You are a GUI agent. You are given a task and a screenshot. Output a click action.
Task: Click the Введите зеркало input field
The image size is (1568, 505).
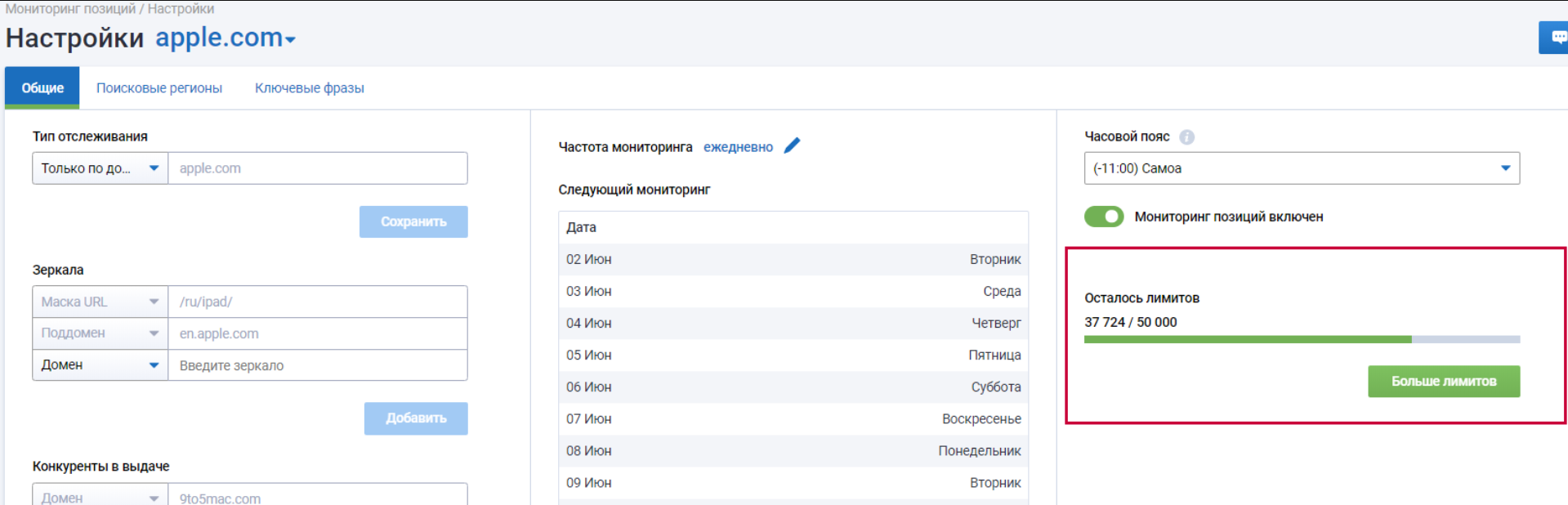coord(318,365)
